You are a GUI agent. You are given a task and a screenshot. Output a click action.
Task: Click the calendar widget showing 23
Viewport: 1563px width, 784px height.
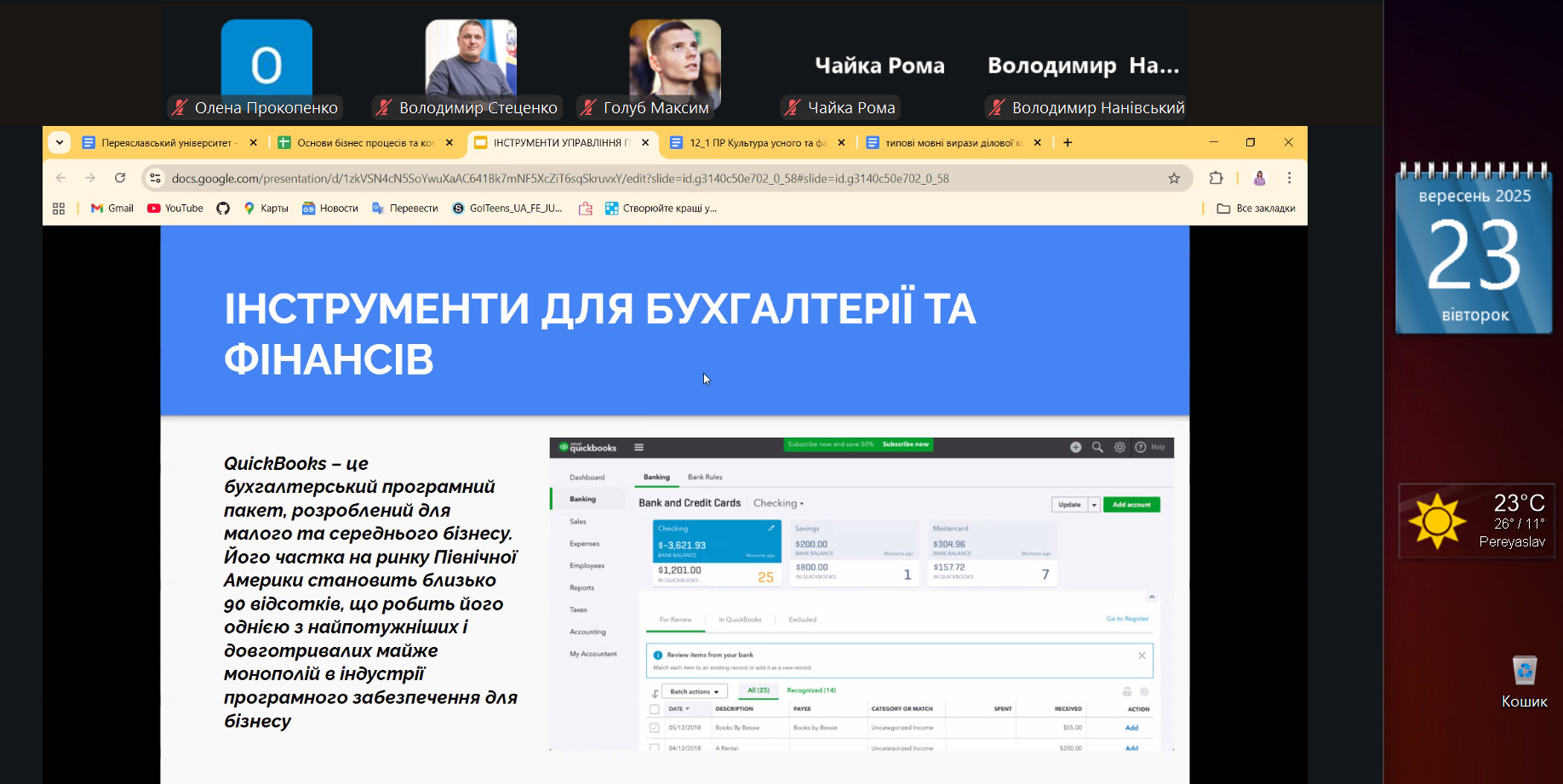click(x=1474, y=251)
